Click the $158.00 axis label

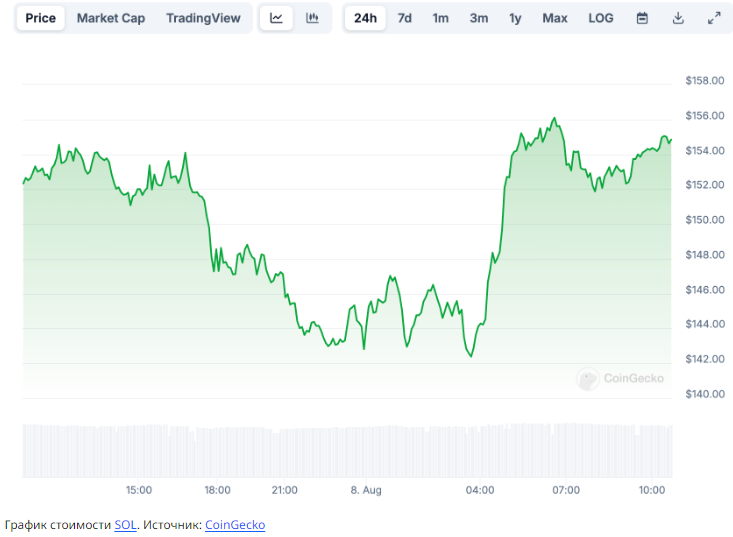coord(704,81)
